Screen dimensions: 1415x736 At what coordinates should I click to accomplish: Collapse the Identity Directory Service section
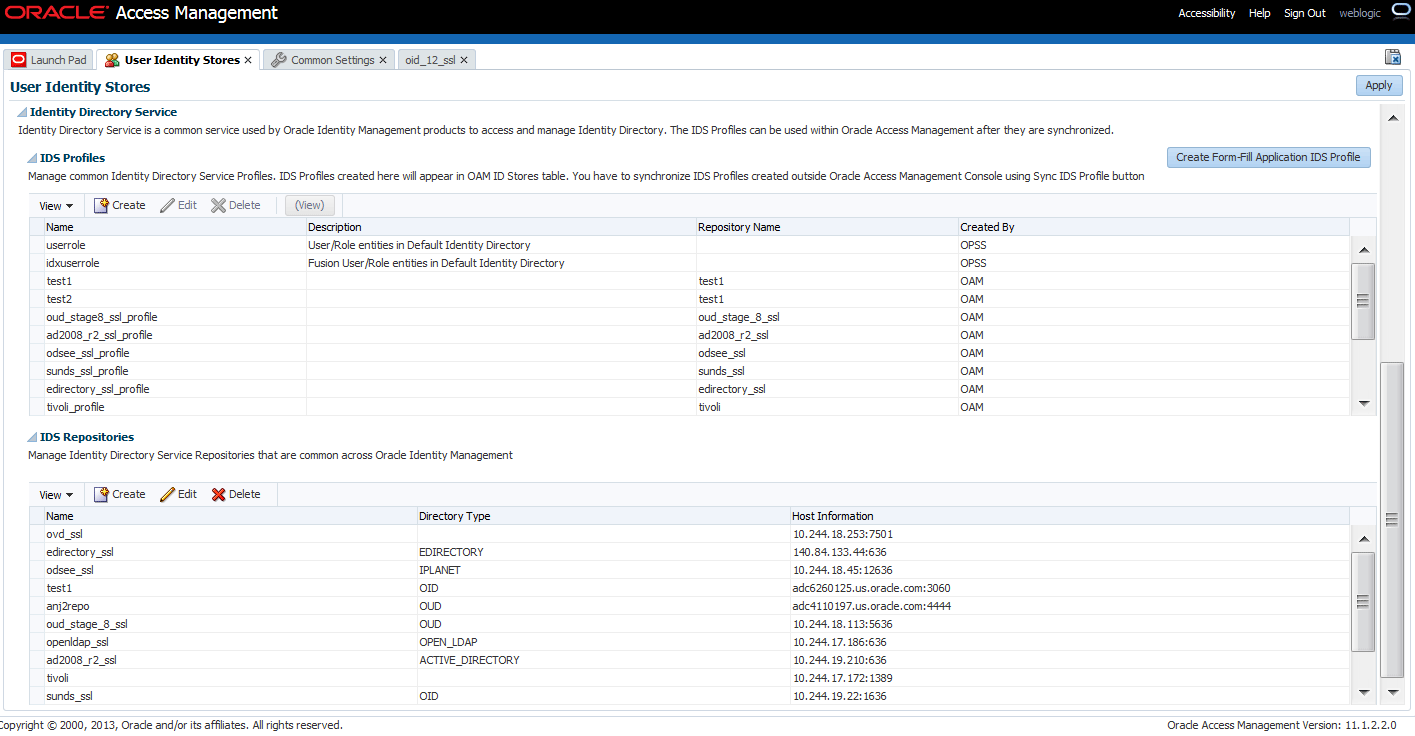click(x=23, y=113)
